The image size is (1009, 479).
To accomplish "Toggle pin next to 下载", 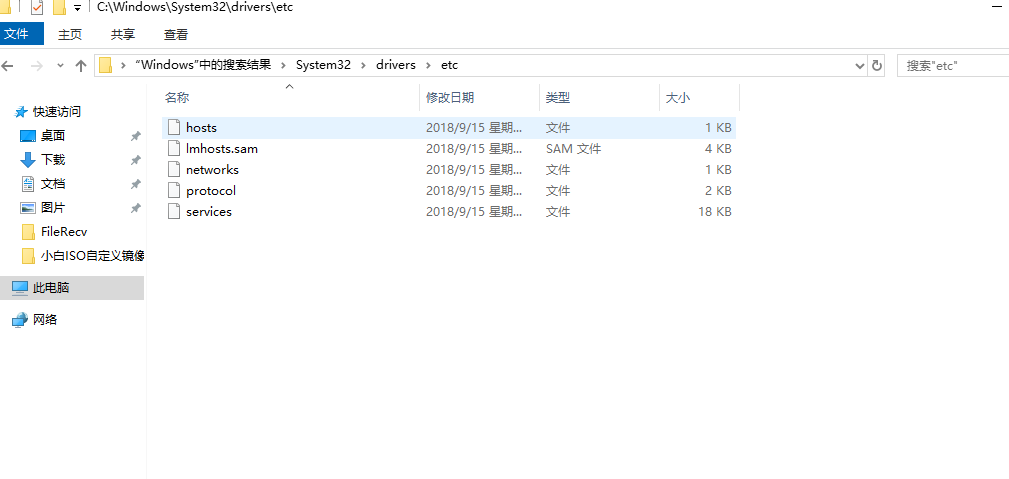I will [x=135, y=160].
